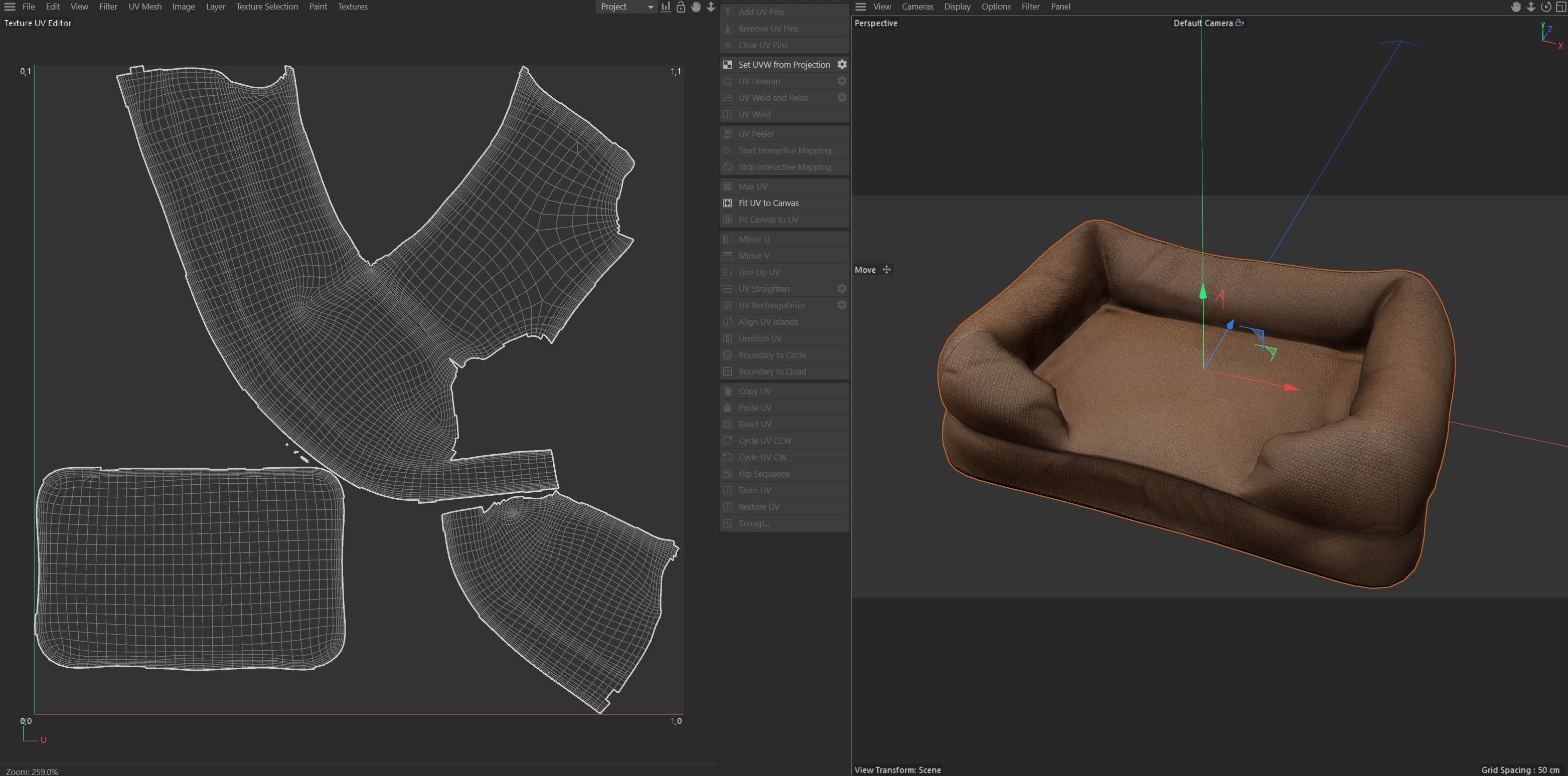The width and height of the screenshot is (1568, 776).
Task: Click the green Y axis arrow handle
Action: point(1203,293)
